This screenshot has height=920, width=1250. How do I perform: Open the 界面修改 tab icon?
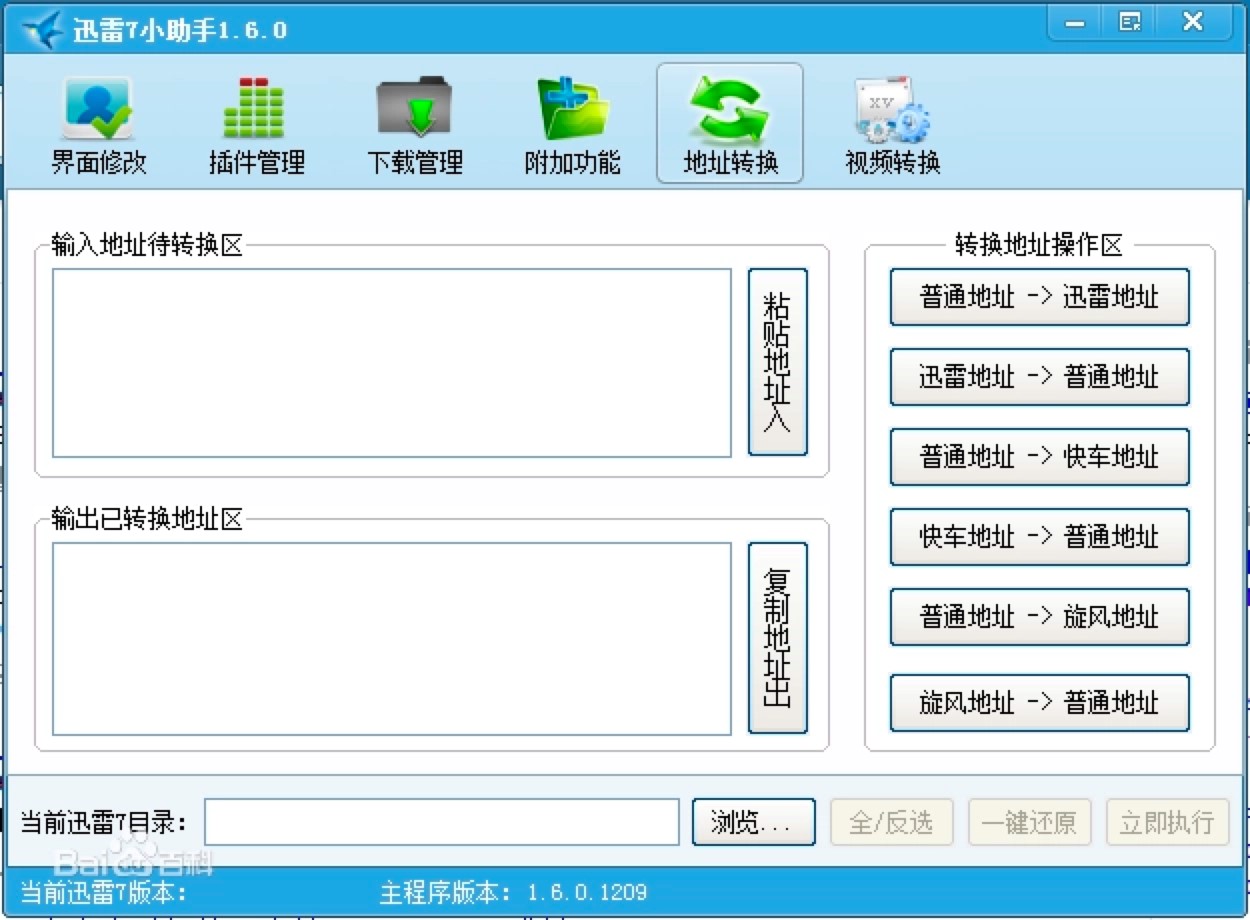click(99, 108)
